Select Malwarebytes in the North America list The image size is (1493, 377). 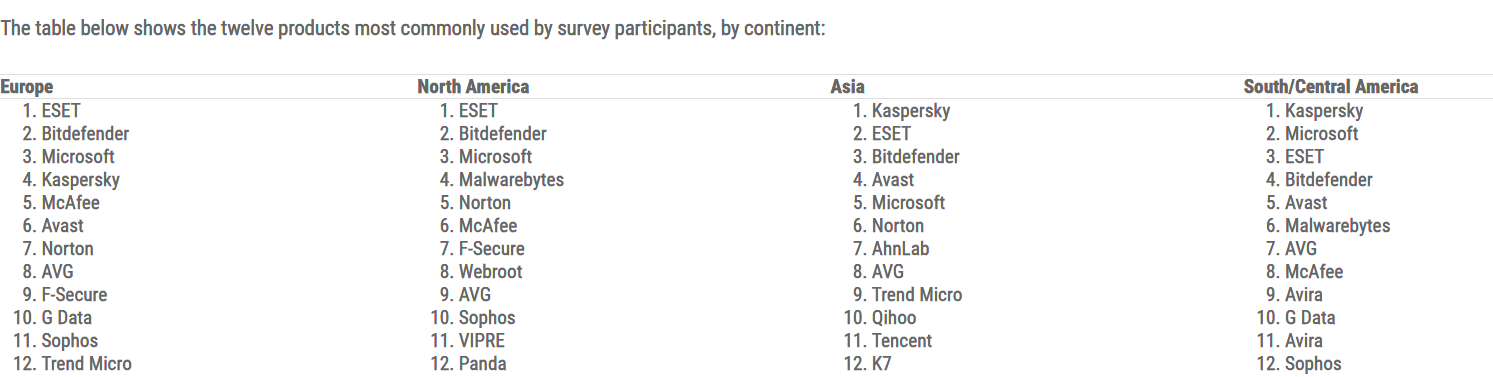tap(511, 180)
